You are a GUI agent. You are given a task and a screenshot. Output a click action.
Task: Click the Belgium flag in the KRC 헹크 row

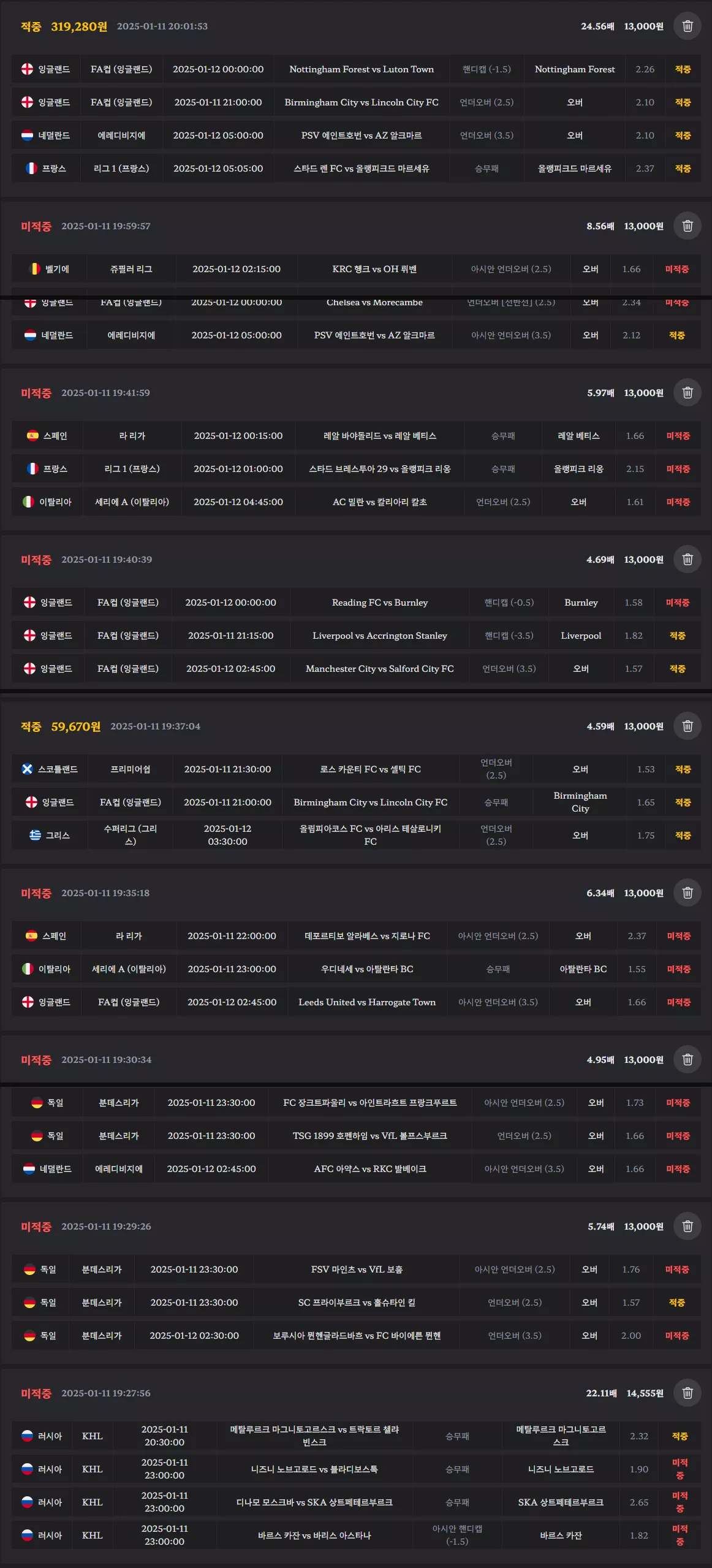(x=35, y=269)
